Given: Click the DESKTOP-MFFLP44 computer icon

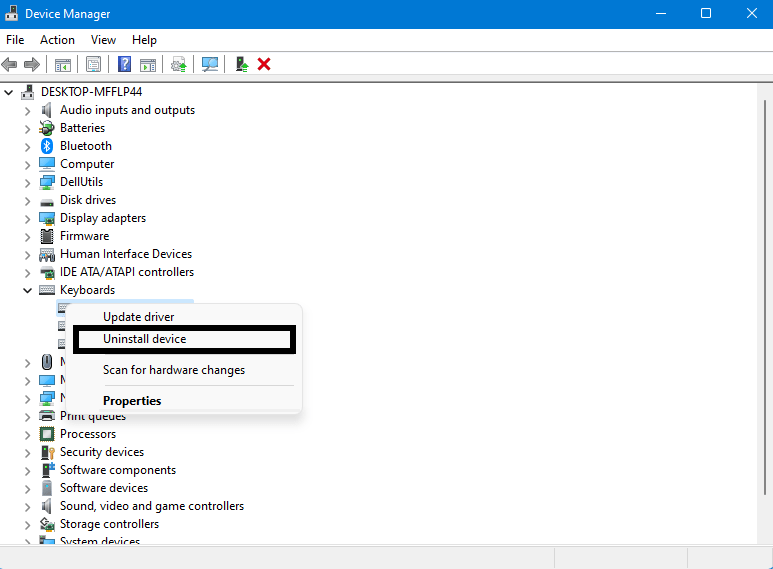Looking at the screenshot, I should coord(28,92).
